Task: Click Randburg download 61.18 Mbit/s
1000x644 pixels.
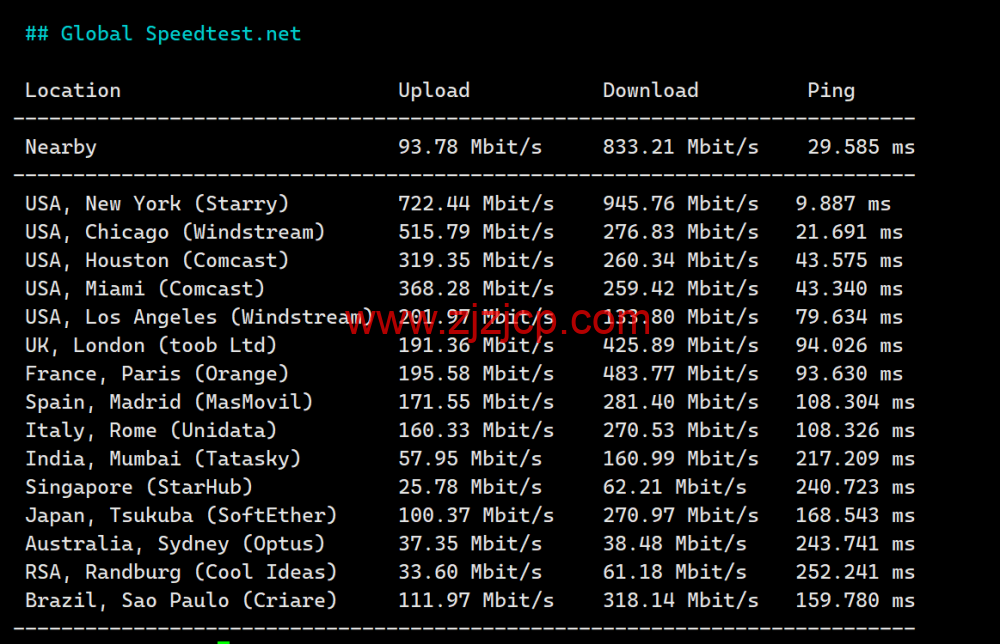Action: 675,573
